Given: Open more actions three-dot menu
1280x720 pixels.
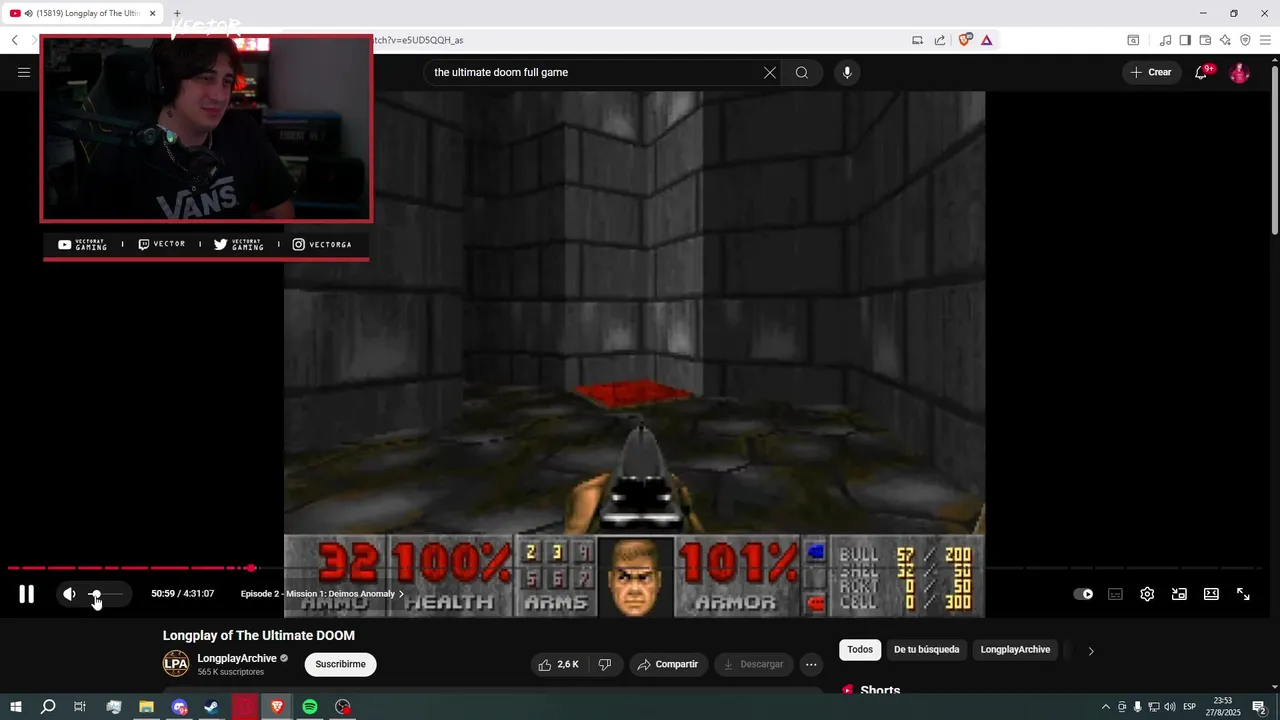Looking at the screenshot, I should [x=811, y=664].
